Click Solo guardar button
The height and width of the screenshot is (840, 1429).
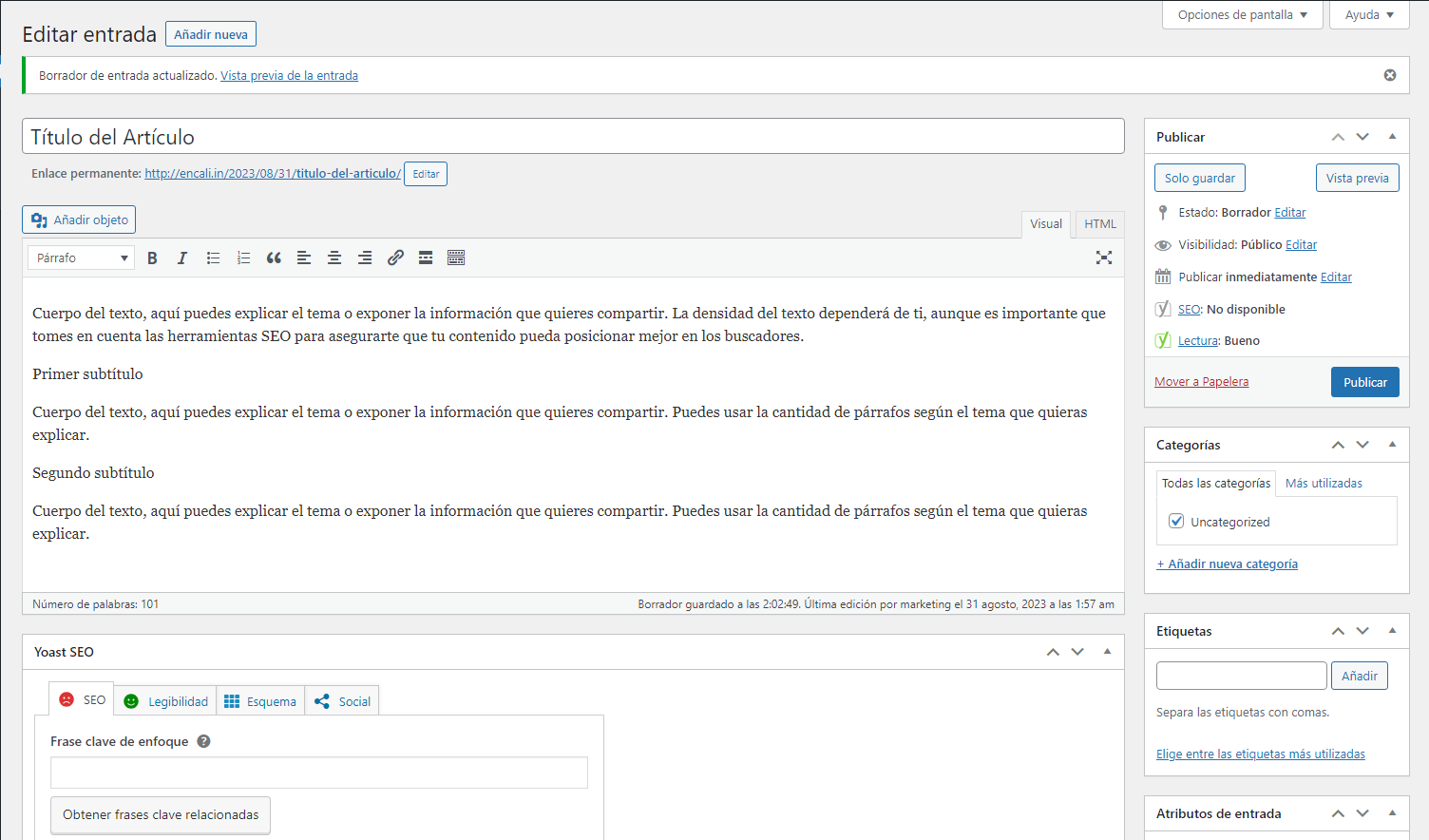tap(1200, 178)
